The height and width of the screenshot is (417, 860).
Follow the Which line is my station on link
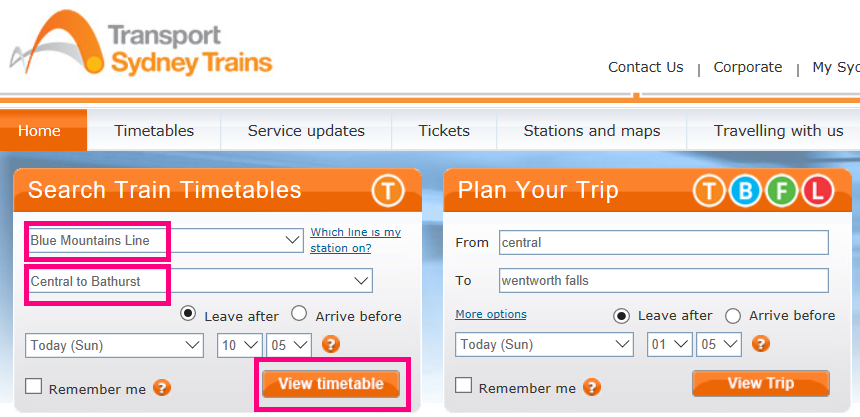tap(355, 240)
